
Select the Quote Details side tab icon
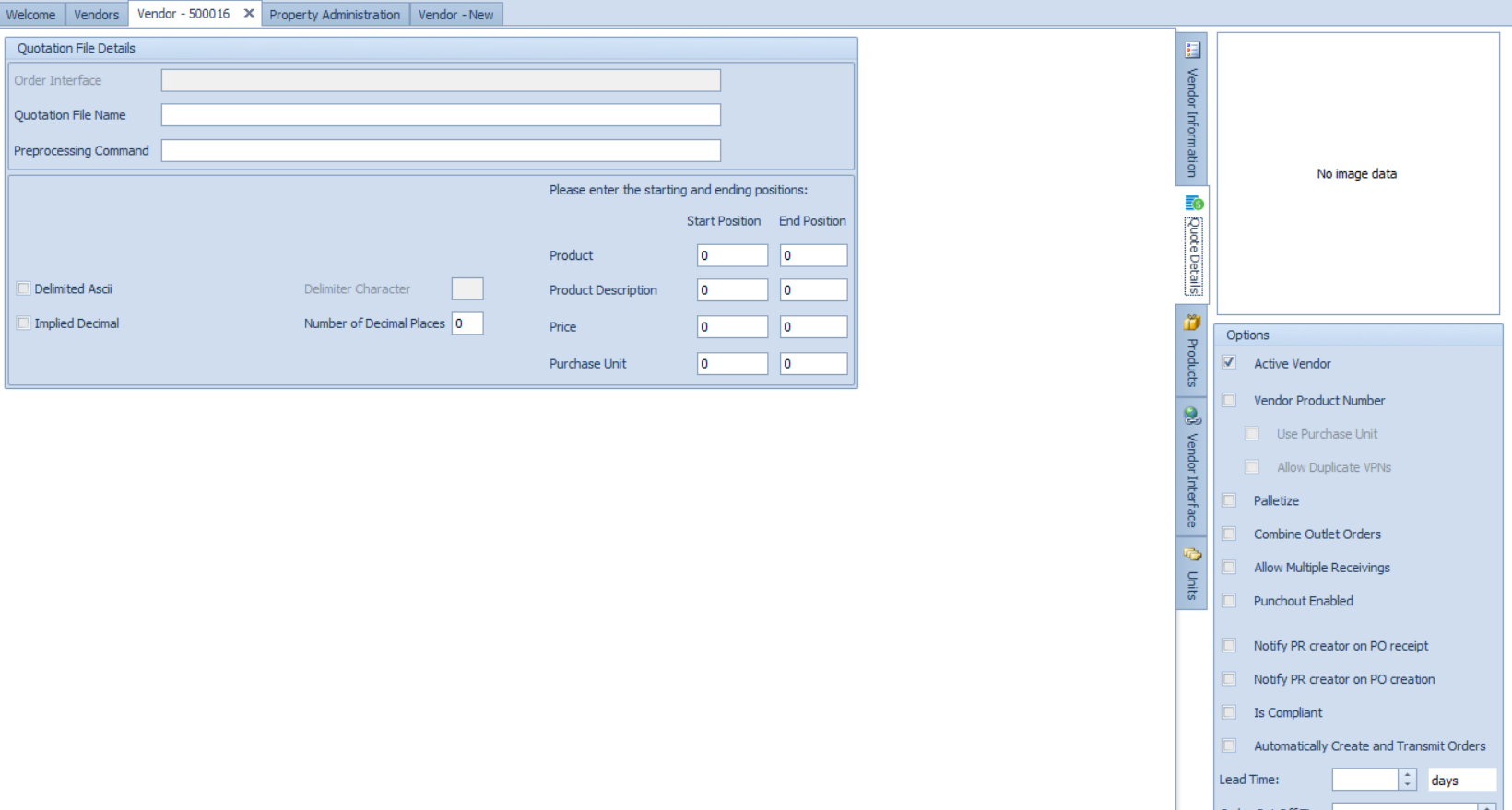tap(1194, 203)
